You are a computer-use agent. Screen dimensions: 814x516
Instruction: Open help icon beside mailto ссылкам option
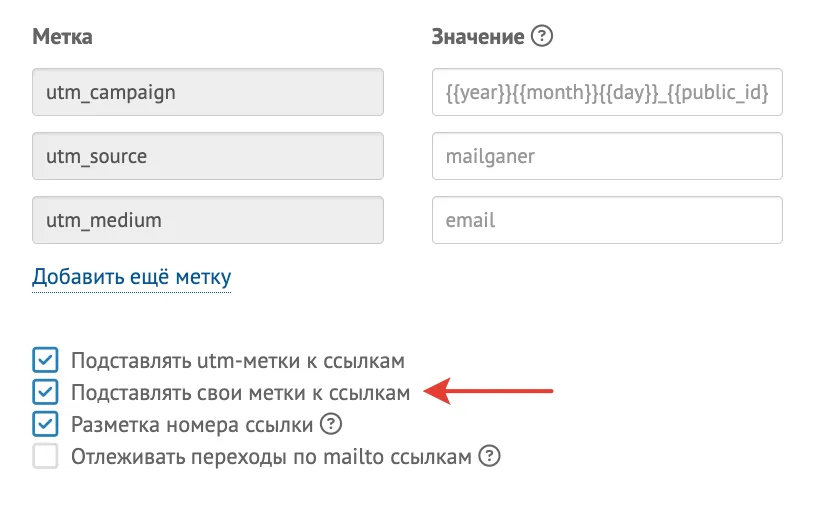[x=489, y=456]
